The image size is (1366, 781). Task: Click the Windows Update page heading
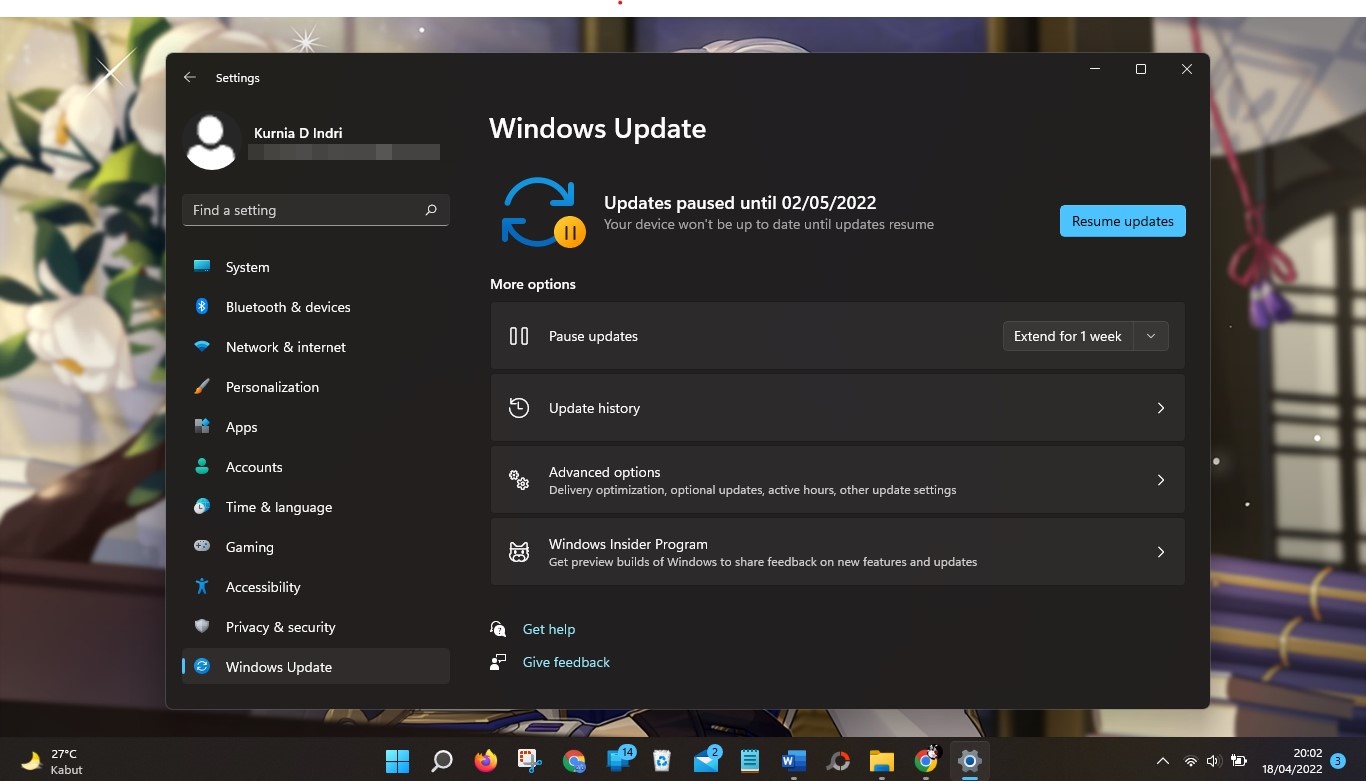(597, 128)
